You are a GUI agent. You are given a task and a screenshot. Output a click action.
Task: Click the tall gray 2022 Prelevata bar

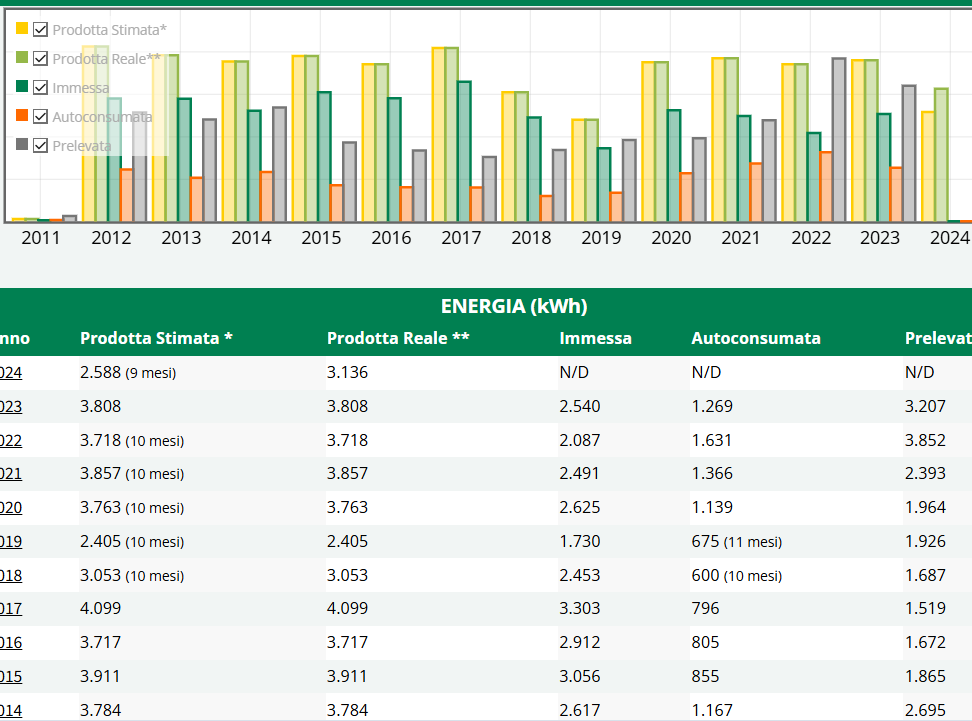pos(839,140)
